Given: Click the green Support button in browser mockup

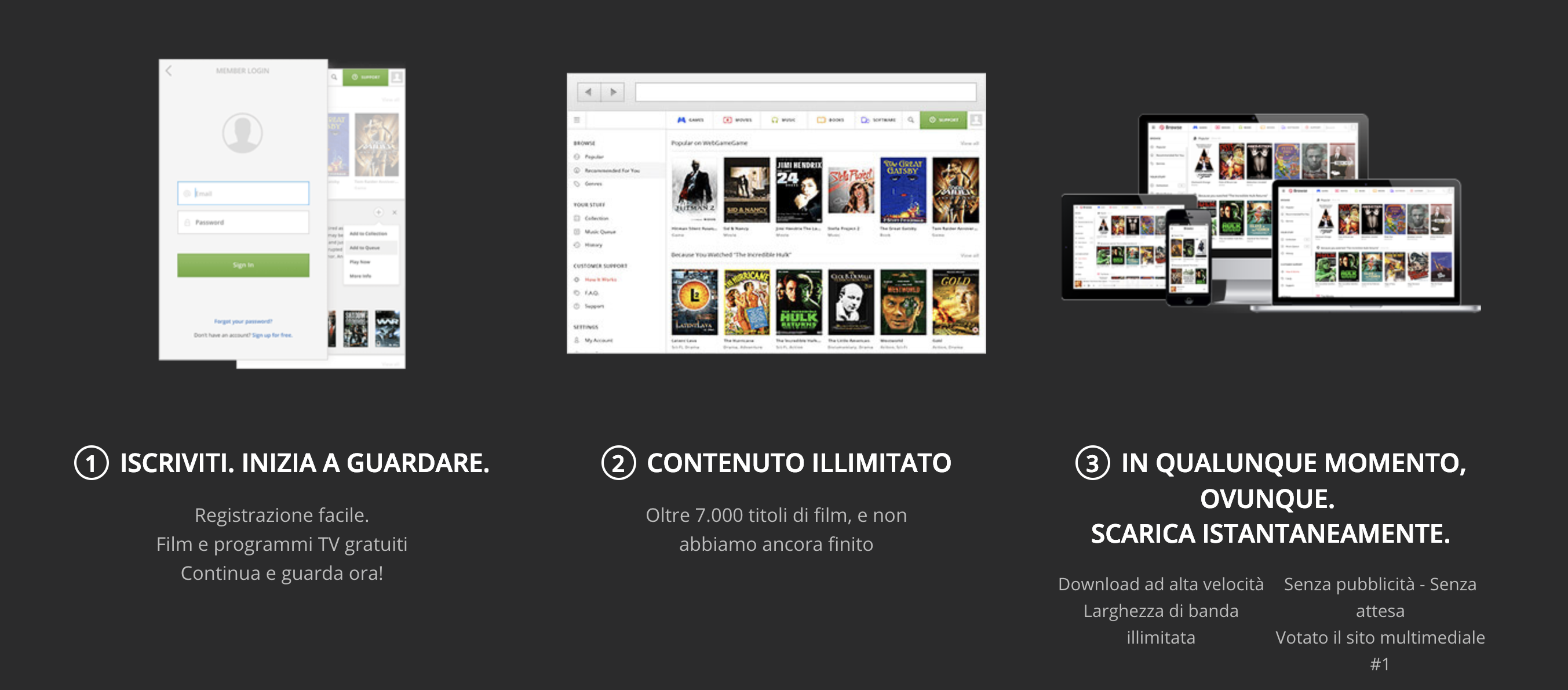Looking at the screenshot, I should 943,120.
